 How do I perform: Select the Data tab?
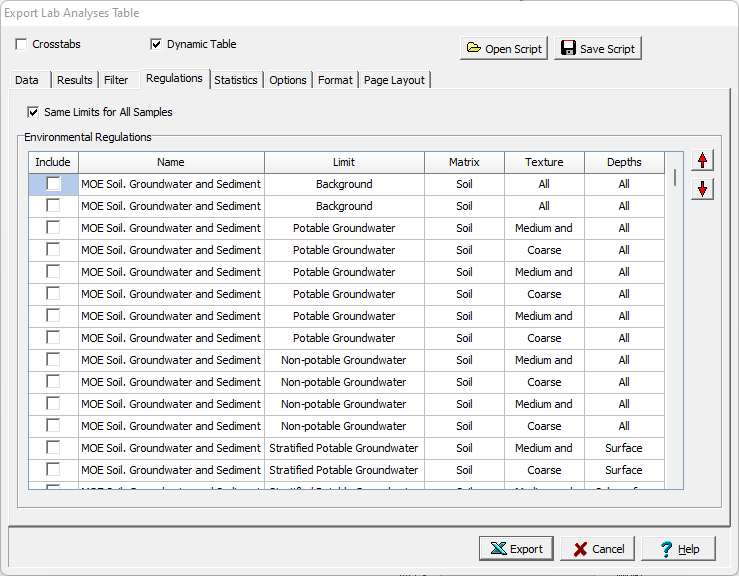point(27,80)
